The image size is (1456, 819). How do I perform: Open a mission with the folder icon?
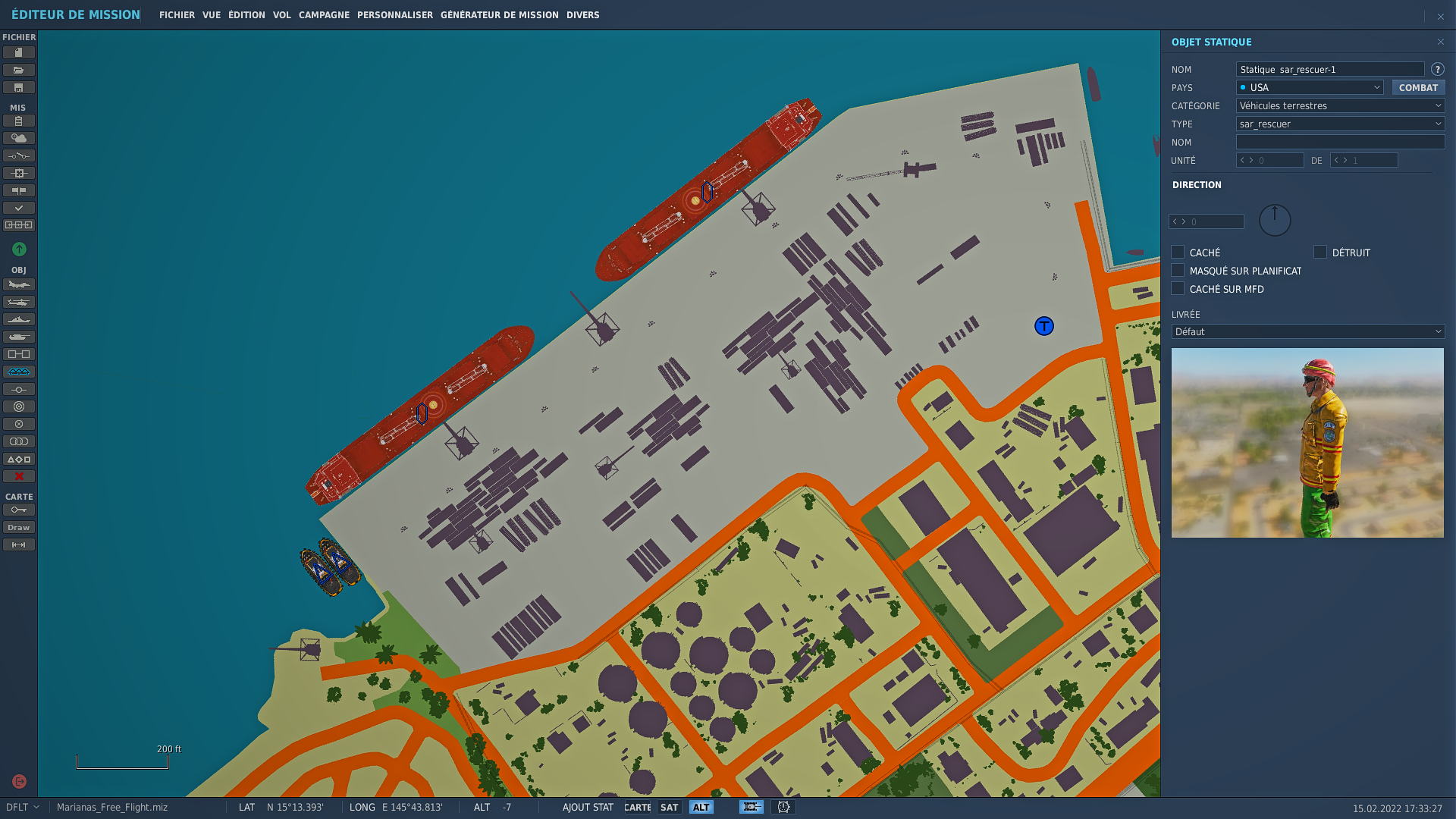pos(19,70)
